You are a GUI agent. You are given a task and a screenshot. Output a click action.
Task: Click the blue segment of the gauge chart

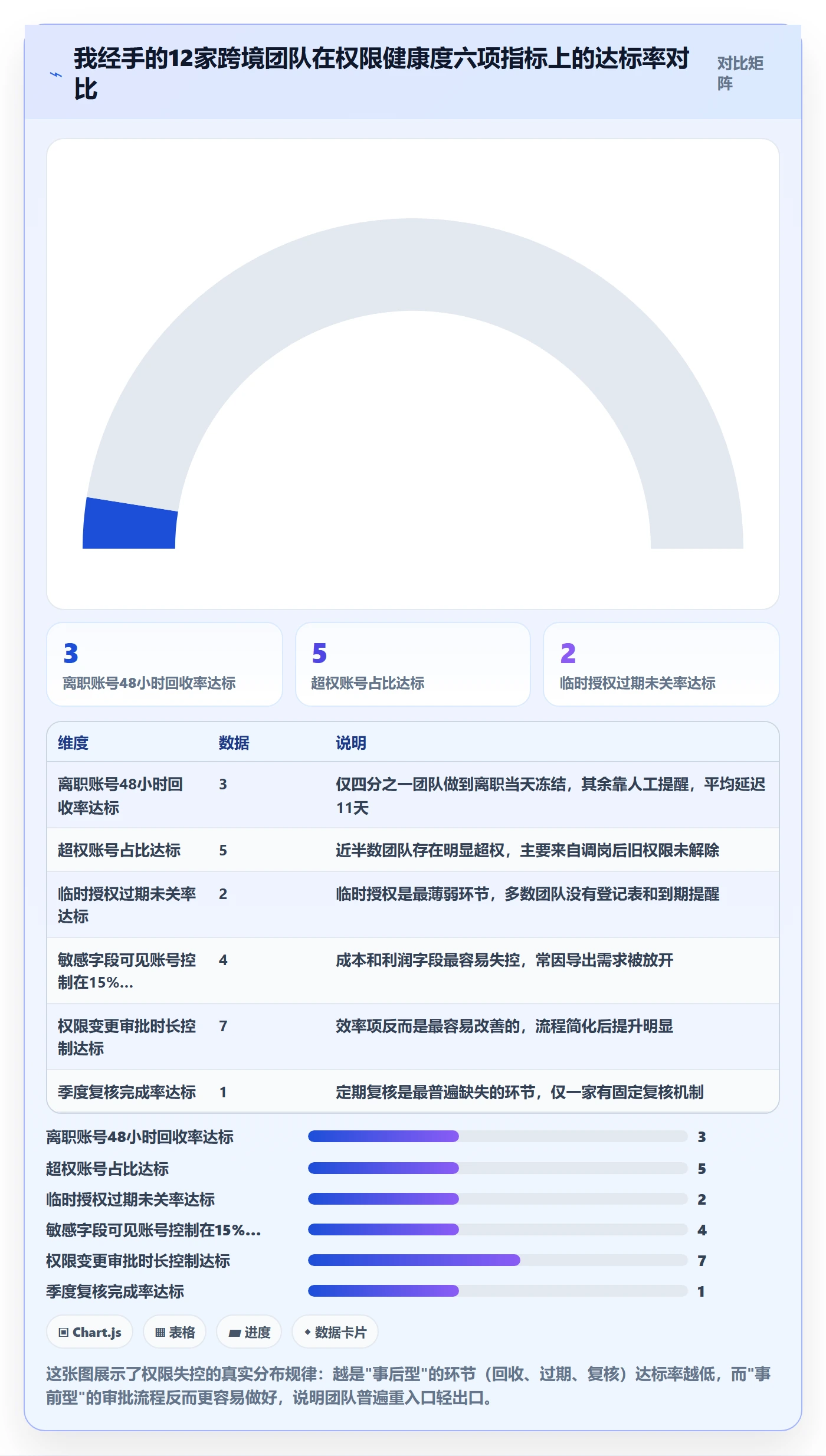point(130,524)
